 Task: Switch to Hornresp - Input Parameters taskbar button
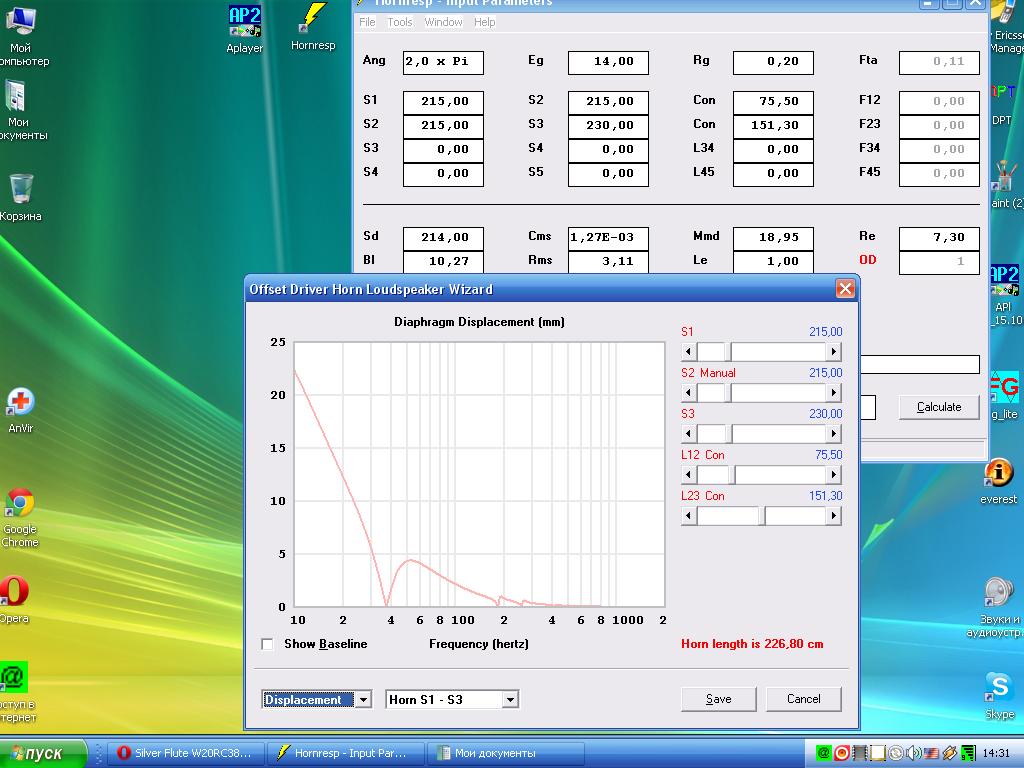[345, 753]
